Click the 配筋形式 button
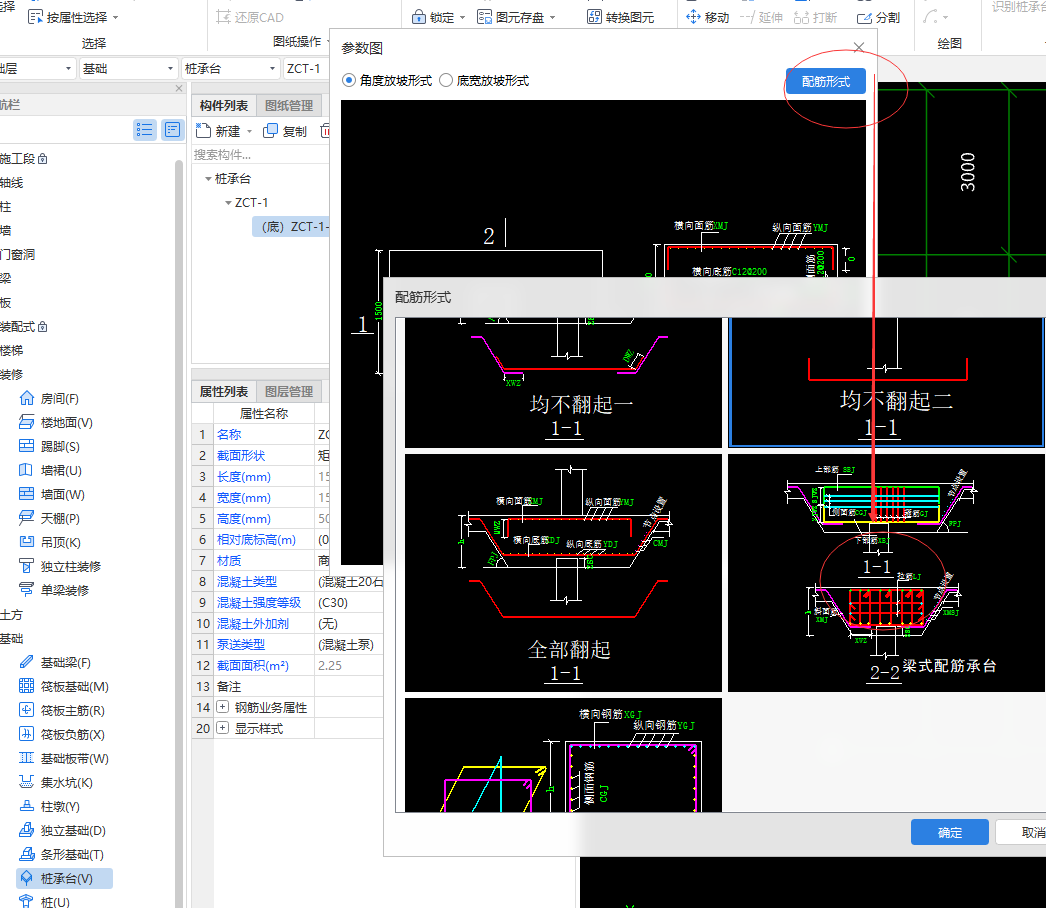The width and height of the screenshot is (1046, 908). pyautogui.click(x=826, y=81)
